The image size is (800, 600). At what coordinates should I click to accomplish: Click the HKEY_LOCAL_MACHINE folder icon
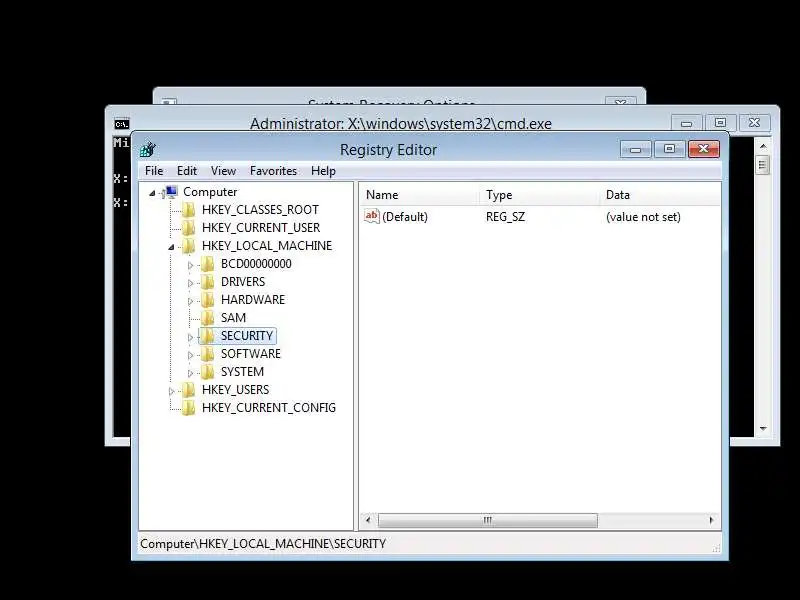pos(188,246)
